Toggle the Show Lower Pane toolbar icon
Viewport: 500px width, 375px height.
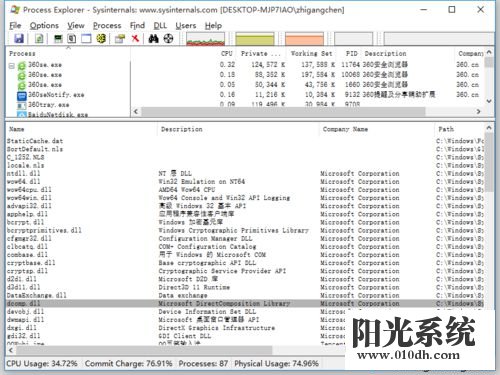click(86, 39)
